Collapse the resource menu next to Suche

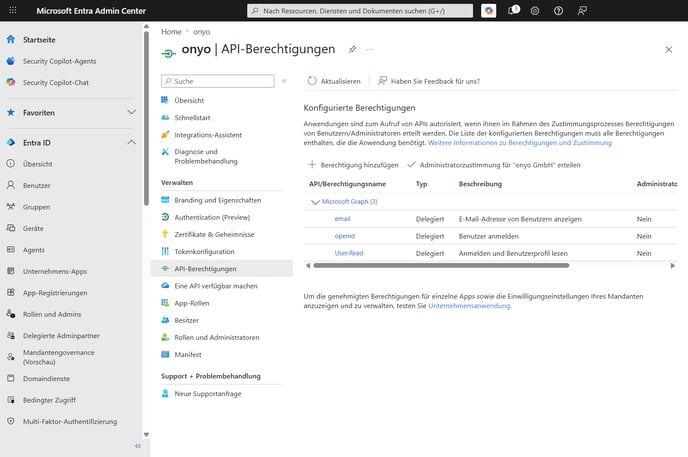(x=284, y=81)
